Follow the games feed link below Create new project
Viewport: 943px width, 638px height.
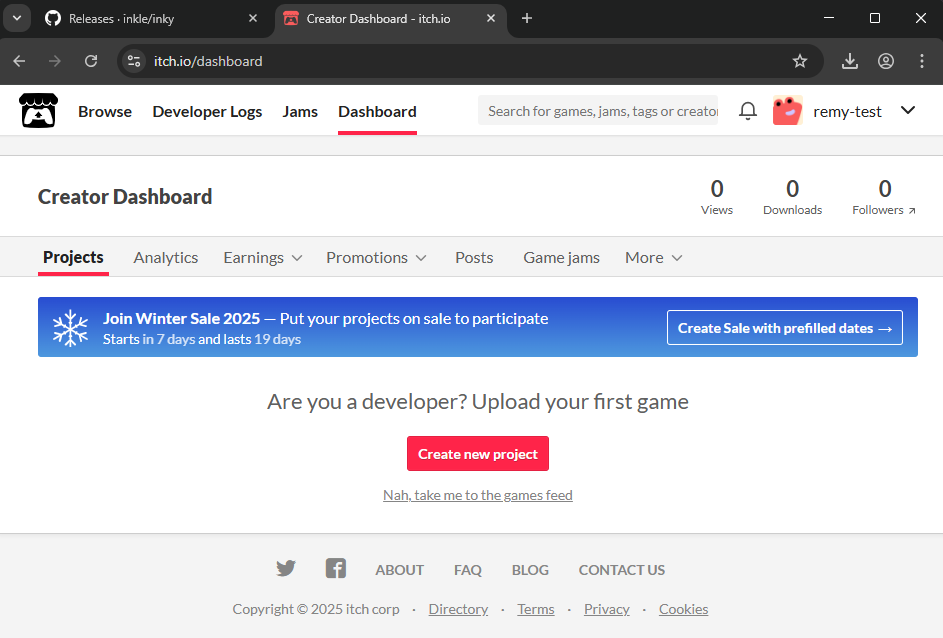[477, 494]
